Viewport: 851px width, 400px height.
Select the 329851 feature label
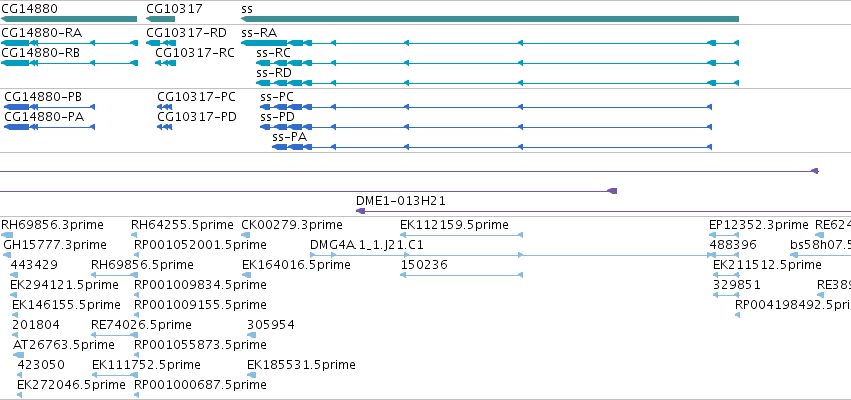click(736, 285)
